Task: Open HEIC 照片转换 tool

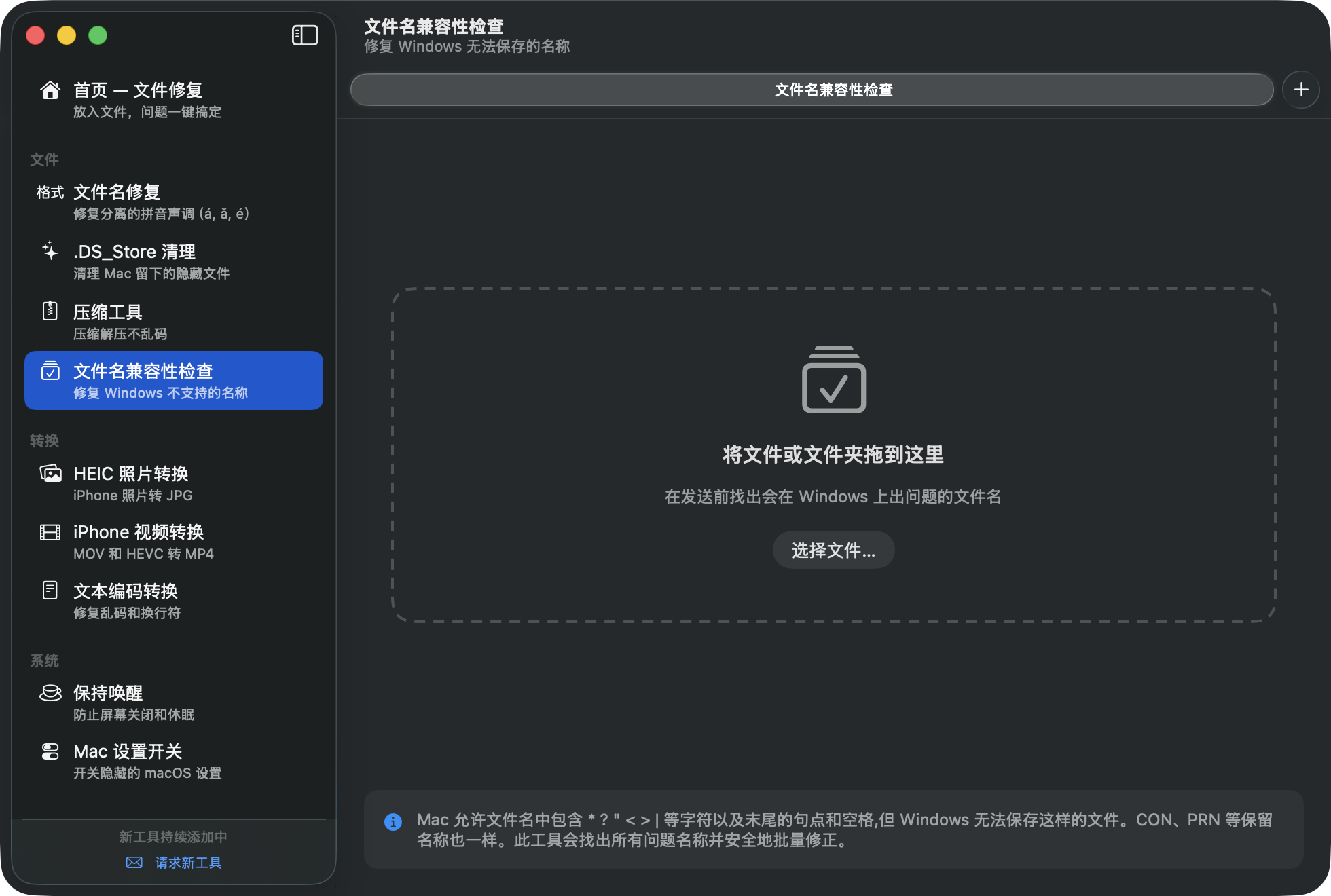Action: 174,483
